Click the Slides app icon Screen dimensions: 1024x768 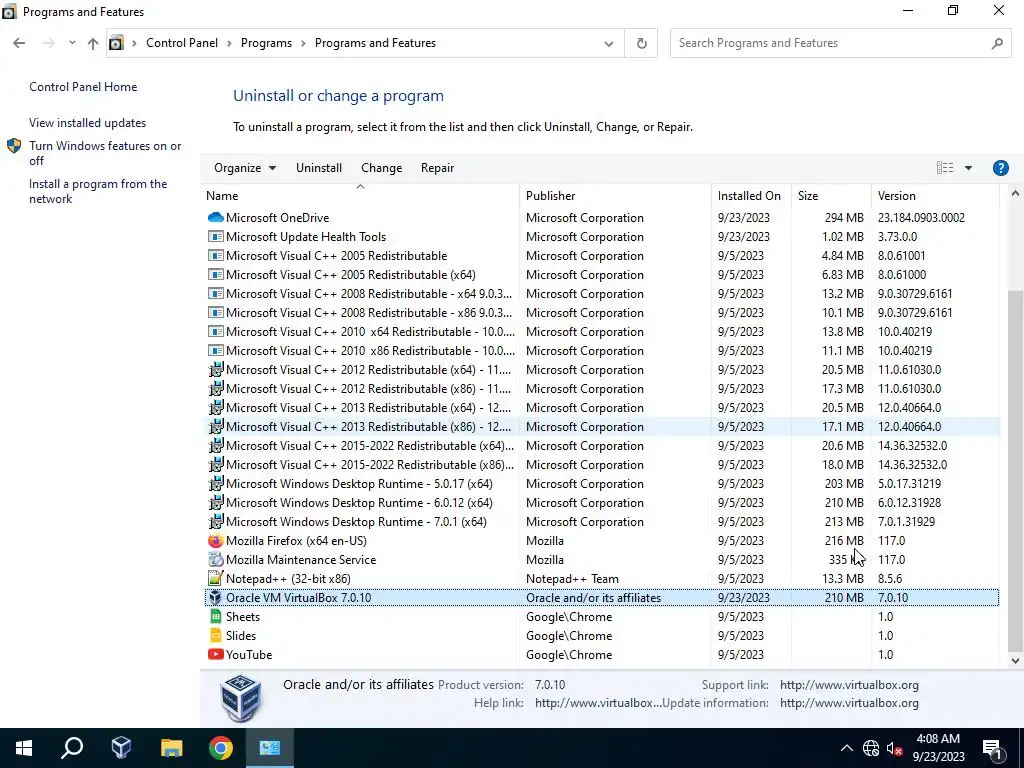click(216, 635)
